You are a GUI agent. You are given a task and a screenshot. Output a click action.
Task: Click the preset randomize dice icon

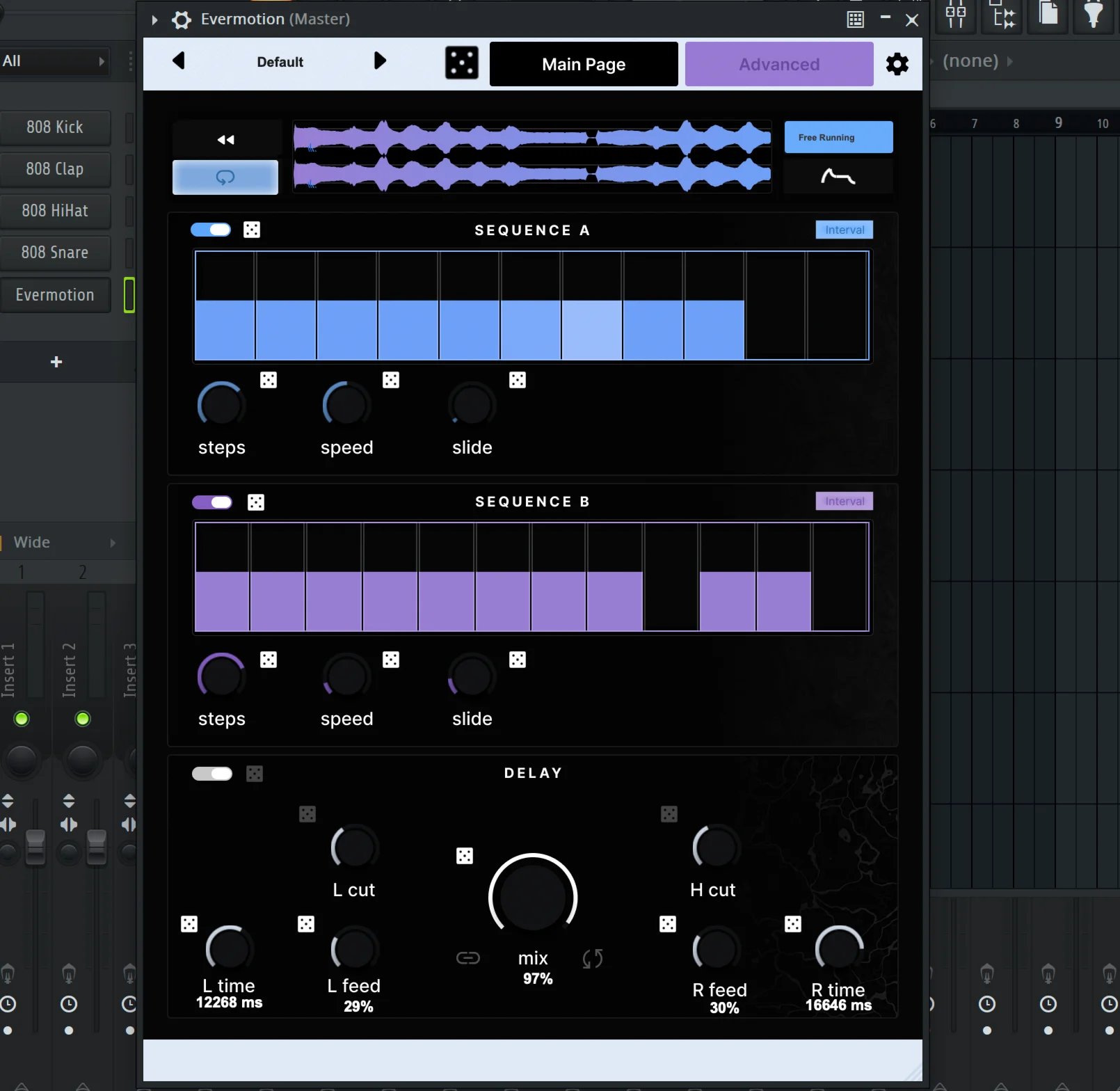click(462, 63)
